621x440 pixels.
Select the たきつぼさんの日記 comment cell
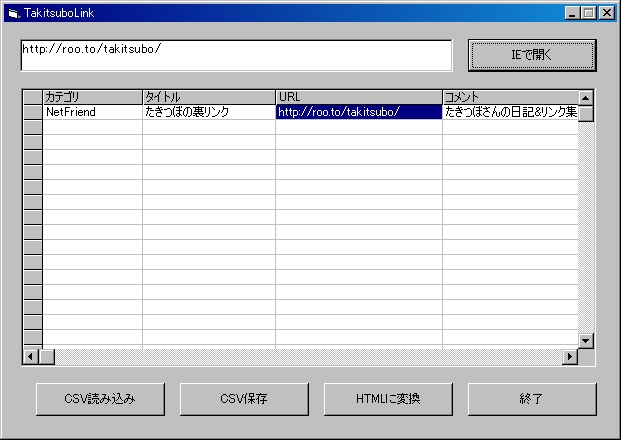tap(510, 112)
